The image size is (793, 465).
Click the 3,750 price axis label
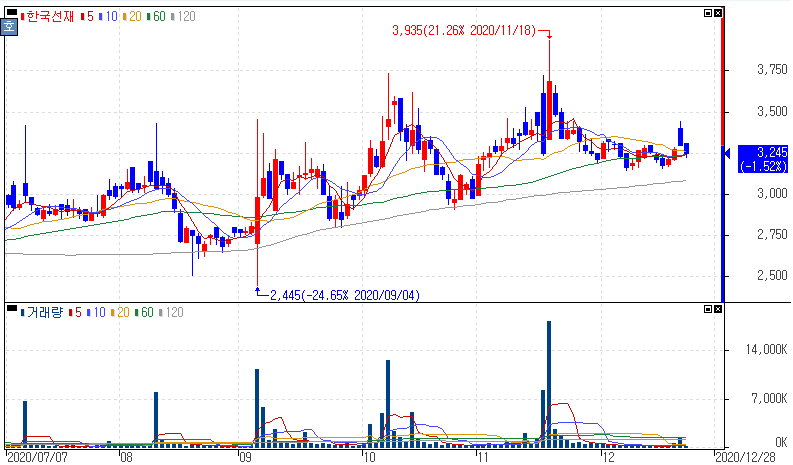(x=772, y=70)
